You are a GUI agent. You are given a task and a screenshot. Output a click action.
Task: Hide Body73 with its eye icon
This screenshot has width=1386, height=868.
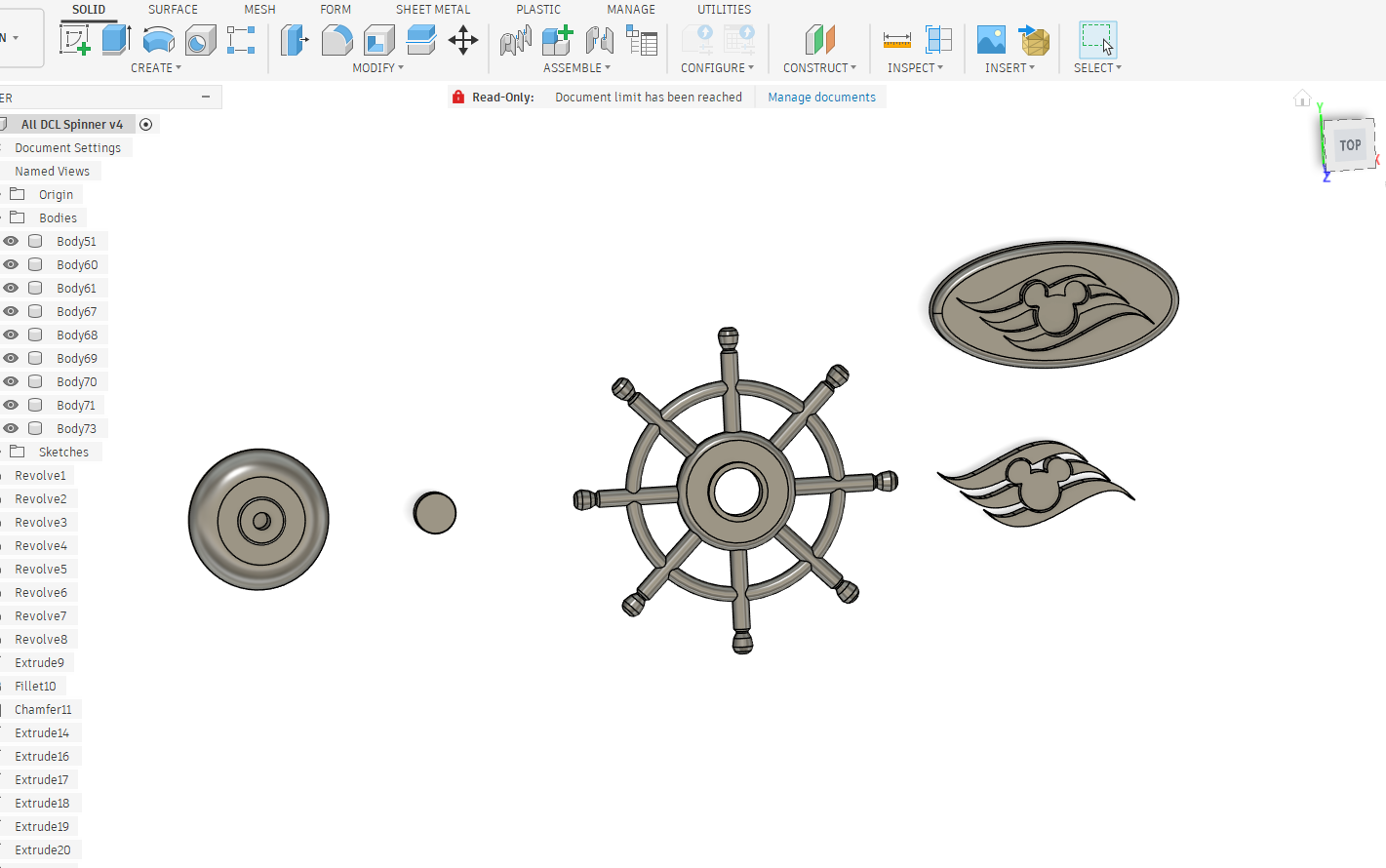11,428
